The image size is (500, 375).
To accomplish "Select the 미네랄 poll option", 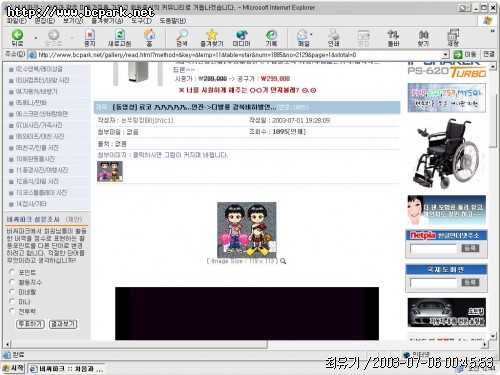I will click(12, 292).
